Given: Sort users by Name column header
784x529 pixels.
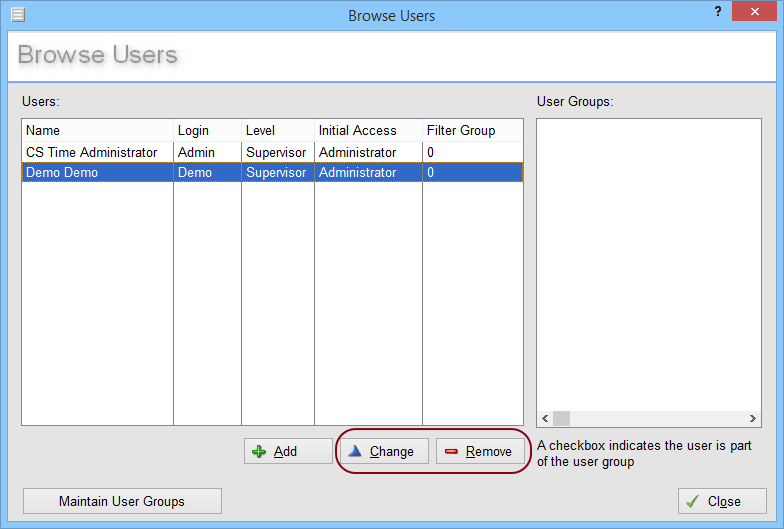Looking at the screenshot, I should [x=98, y=130].
